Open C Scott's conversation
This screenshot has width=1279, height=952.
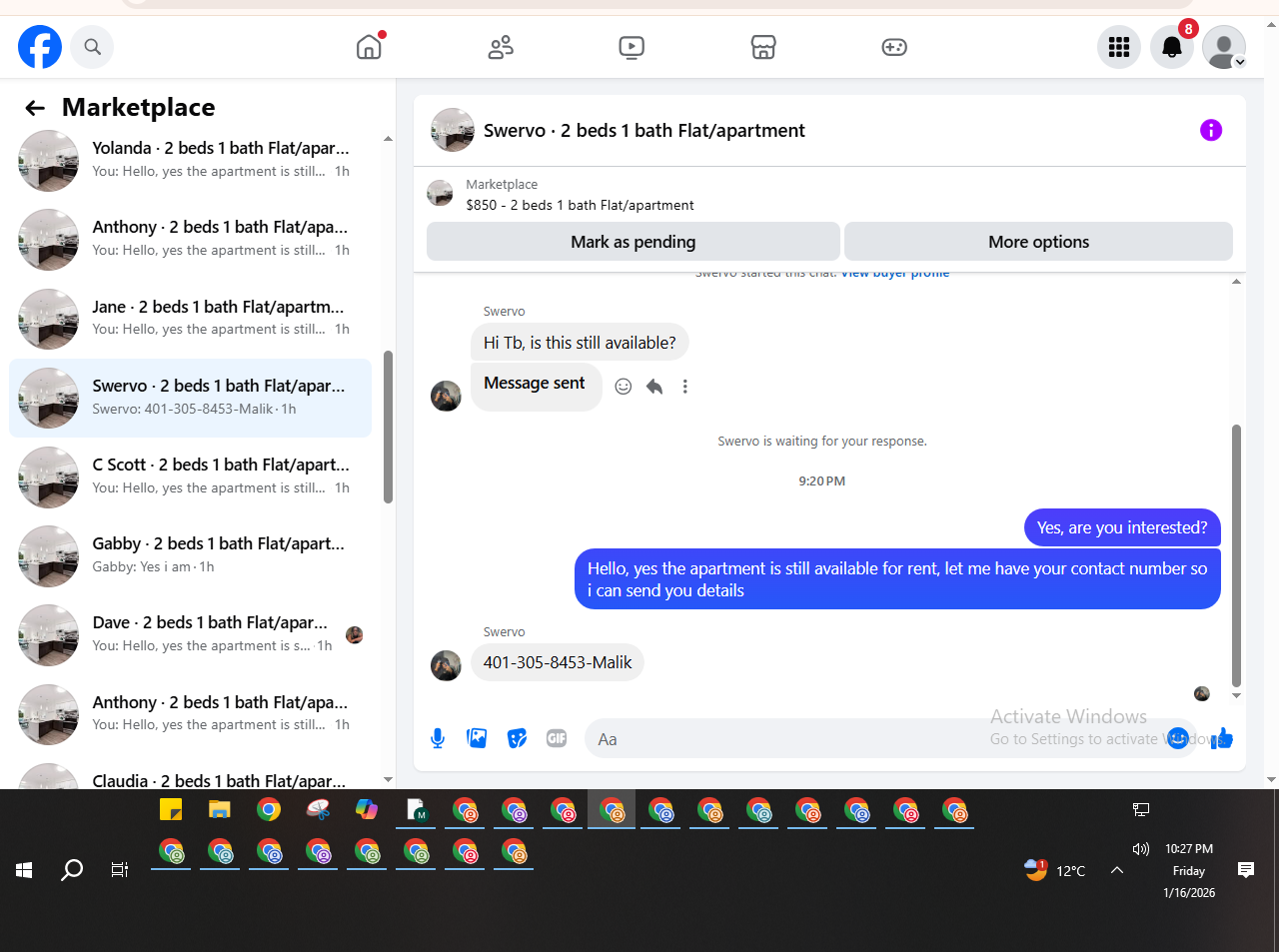190,476
